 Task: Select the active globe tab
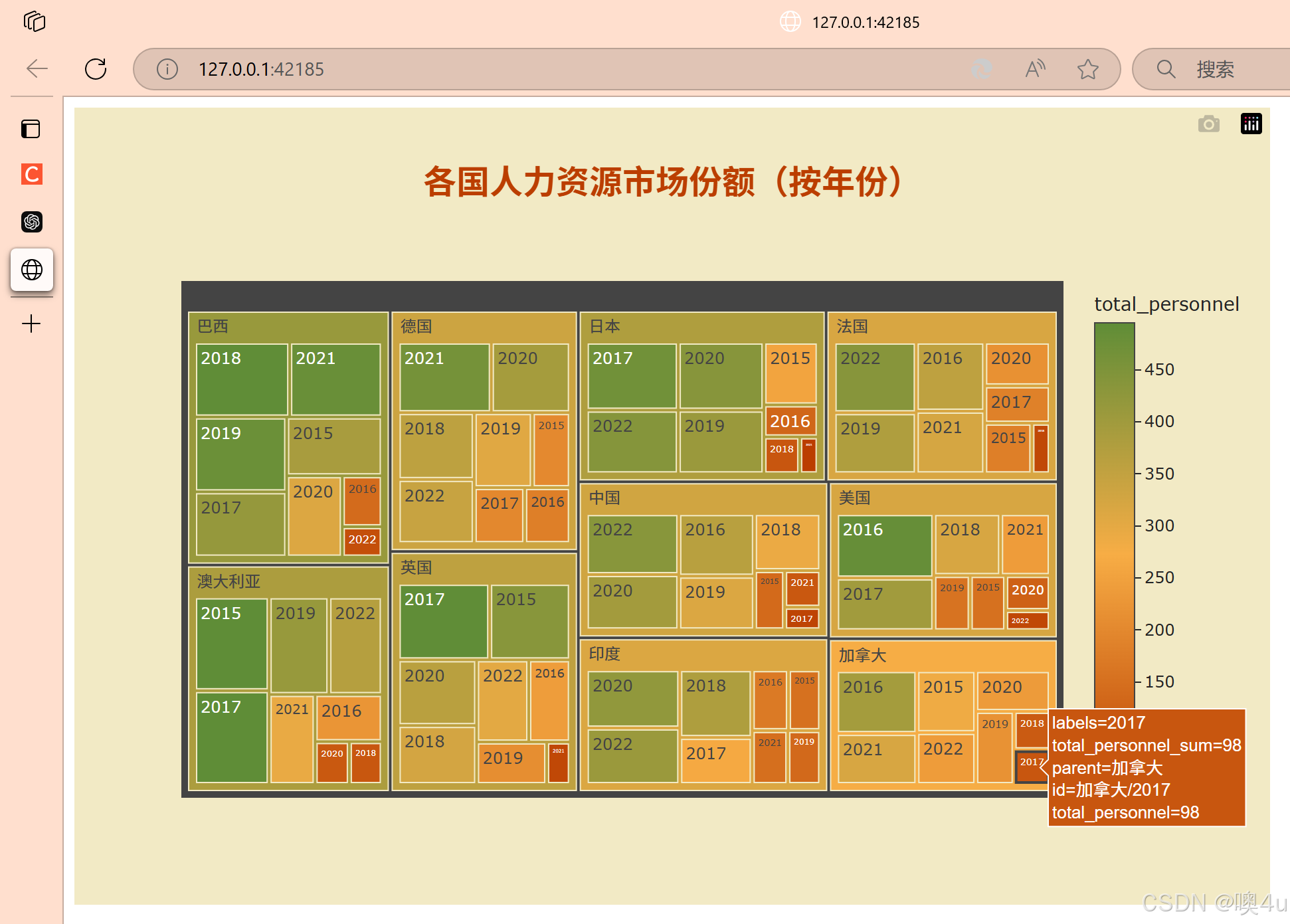[x=31, y=270]
